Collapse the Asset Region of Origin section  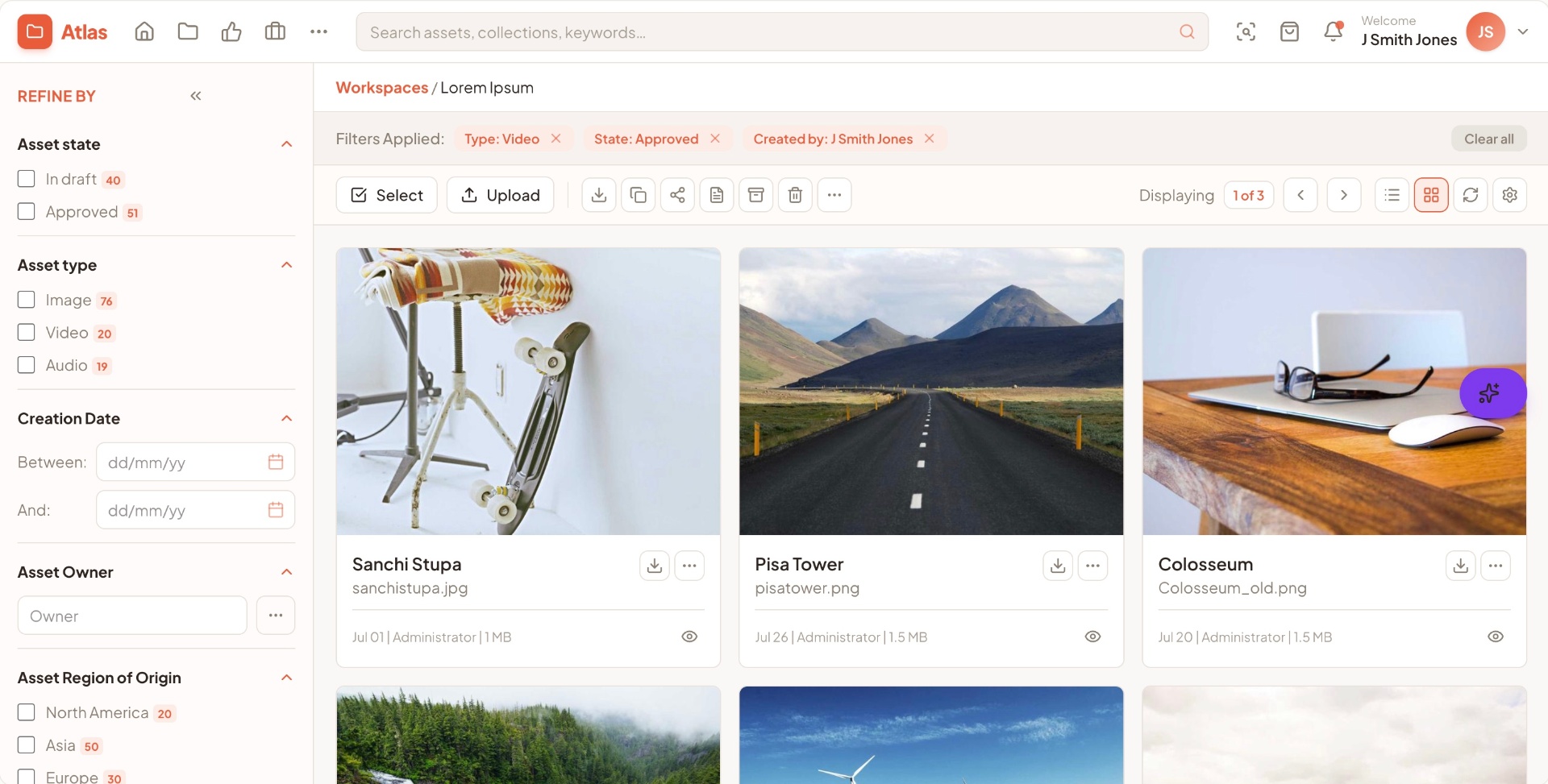point(286,678)
